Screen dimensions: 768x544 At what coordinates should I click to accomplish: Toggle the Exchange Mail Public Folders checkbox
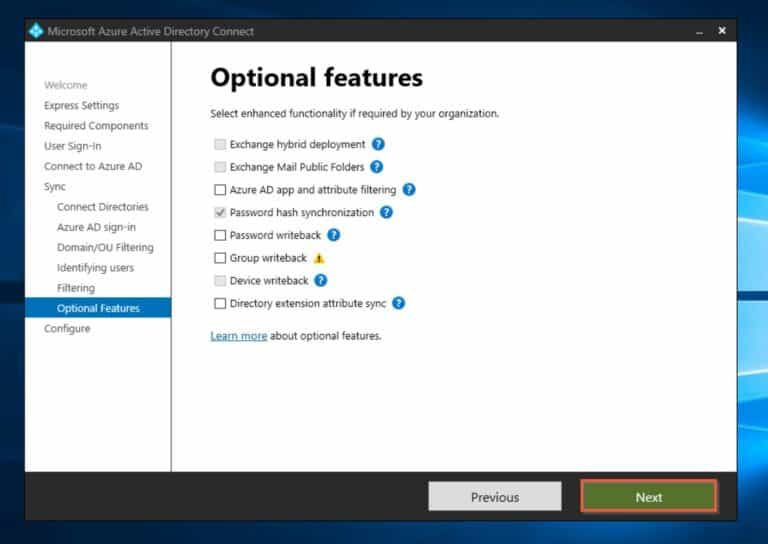pyautogui.click(x=220, y=167)
